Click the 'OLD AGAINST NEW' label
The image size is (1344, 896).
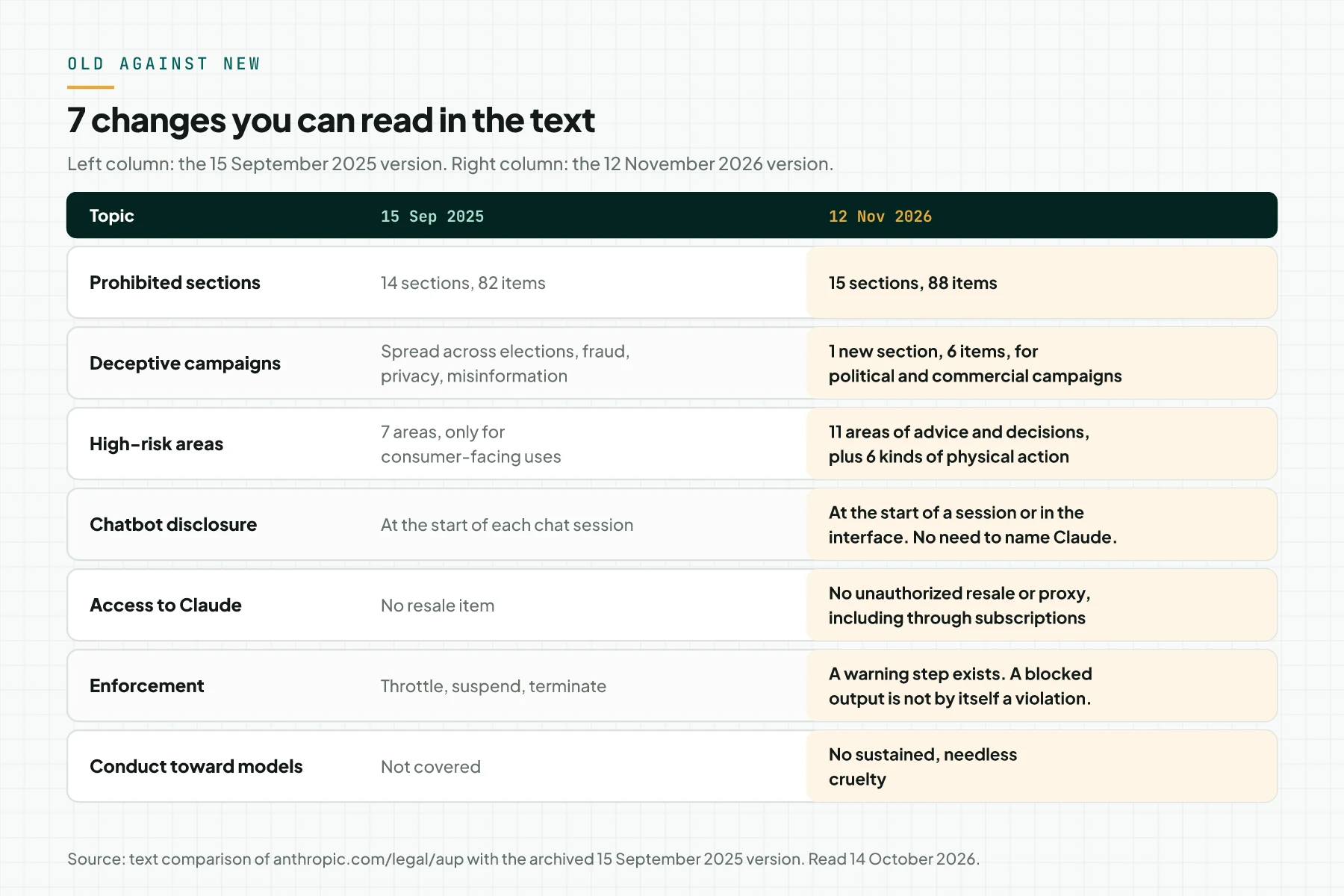(164, 63)
